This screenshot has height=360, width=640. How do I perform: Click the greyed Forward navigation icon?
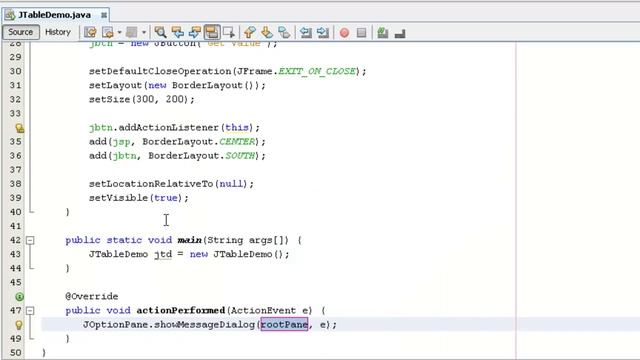click(x=131, y=32)
